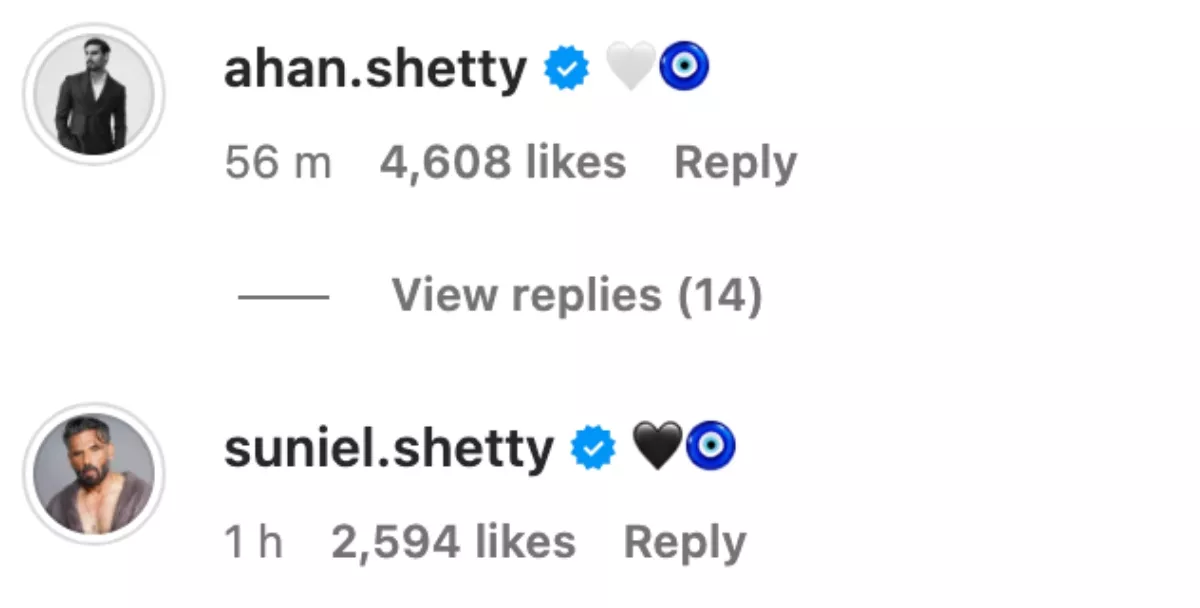Click the suniel.shetty username

(388, 448)
